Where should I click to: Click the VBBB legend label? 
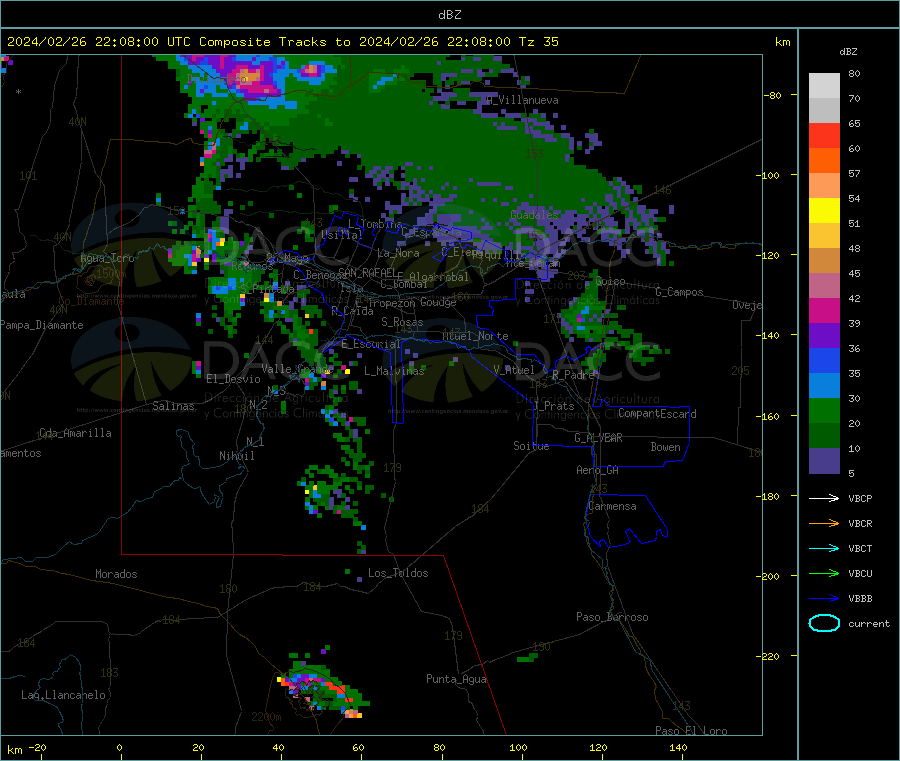point(860,599)
